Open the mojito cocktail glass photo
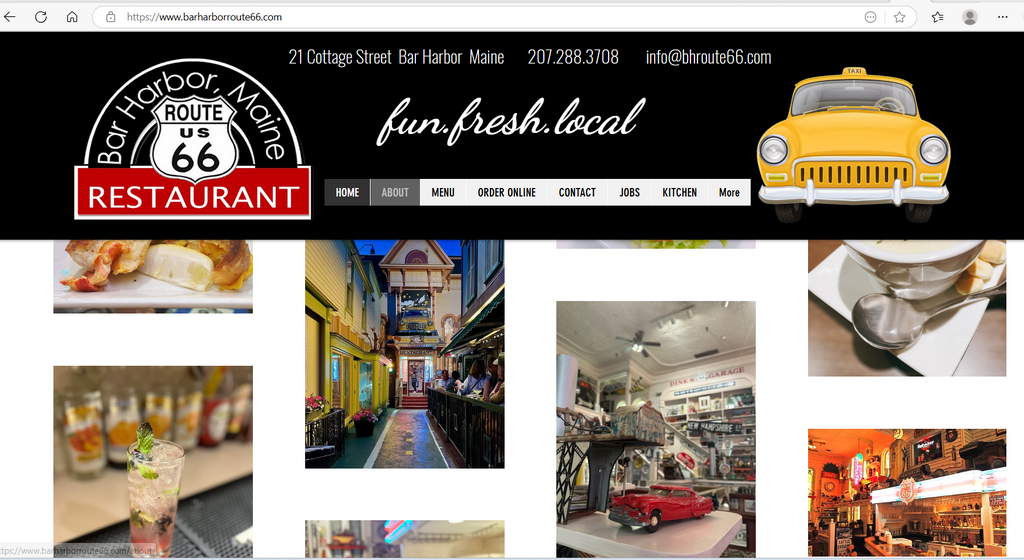Viewport: 1024px width, 560px height. 153,461
